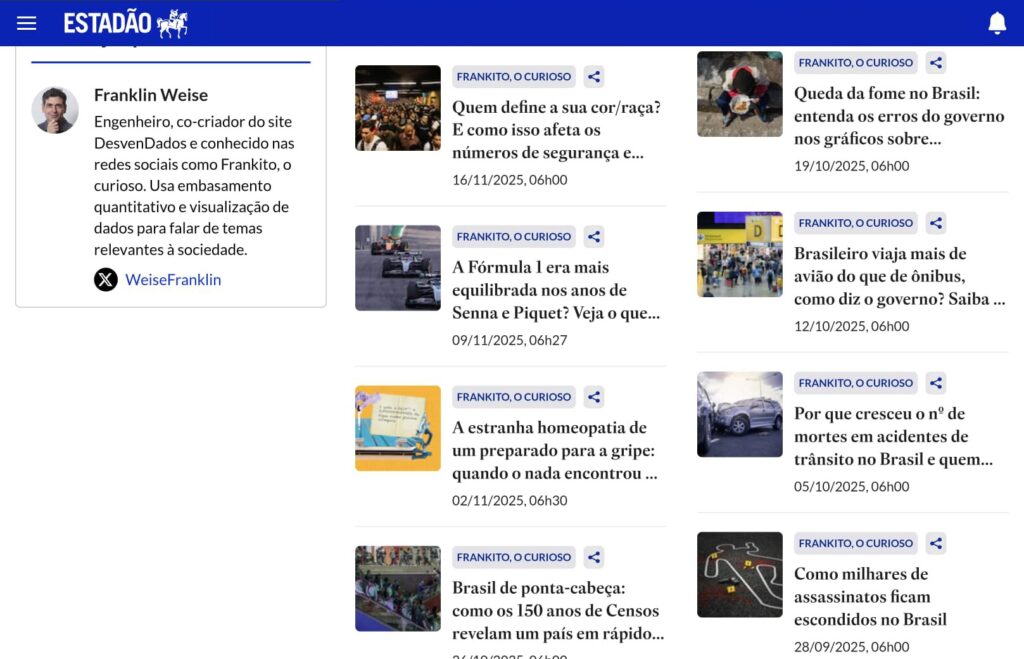Viewport: 1024px width, 659px height.
Task: Share the homeopatia article
Action: point(594,397)
